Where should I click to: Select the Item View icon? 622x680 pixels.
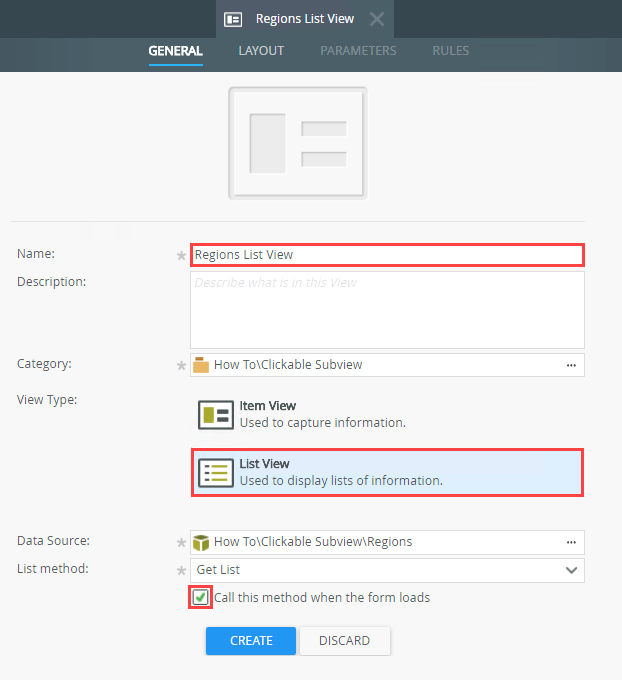[x=216, y=415]
